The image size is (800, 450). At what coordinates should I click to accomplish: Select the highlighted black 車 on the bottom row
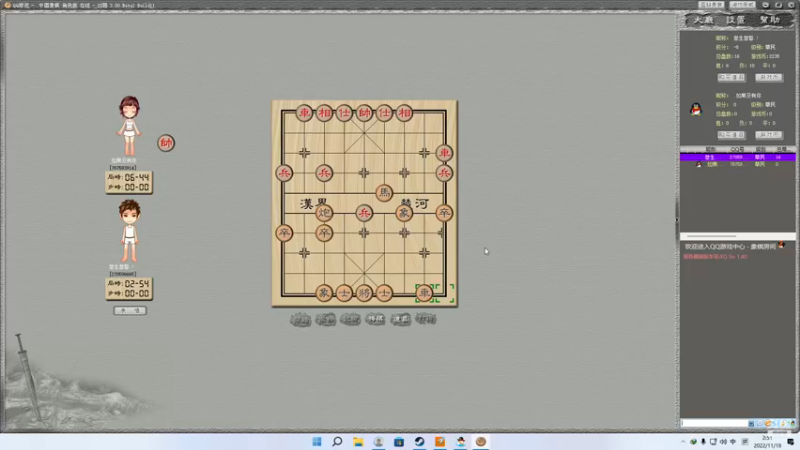pyautogui.click(x=424, y=293)
